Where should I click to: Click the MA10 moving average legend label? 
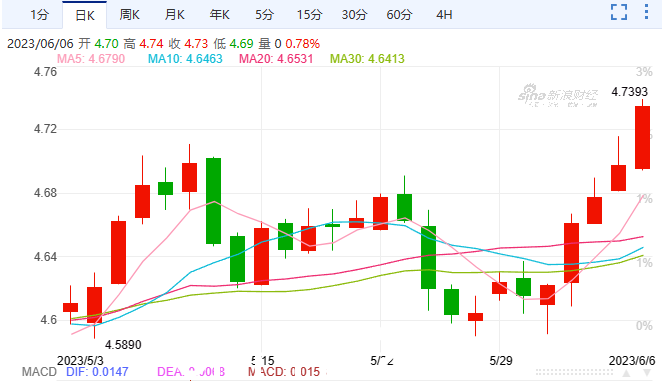pyautogui.click(x=185, y=59)
